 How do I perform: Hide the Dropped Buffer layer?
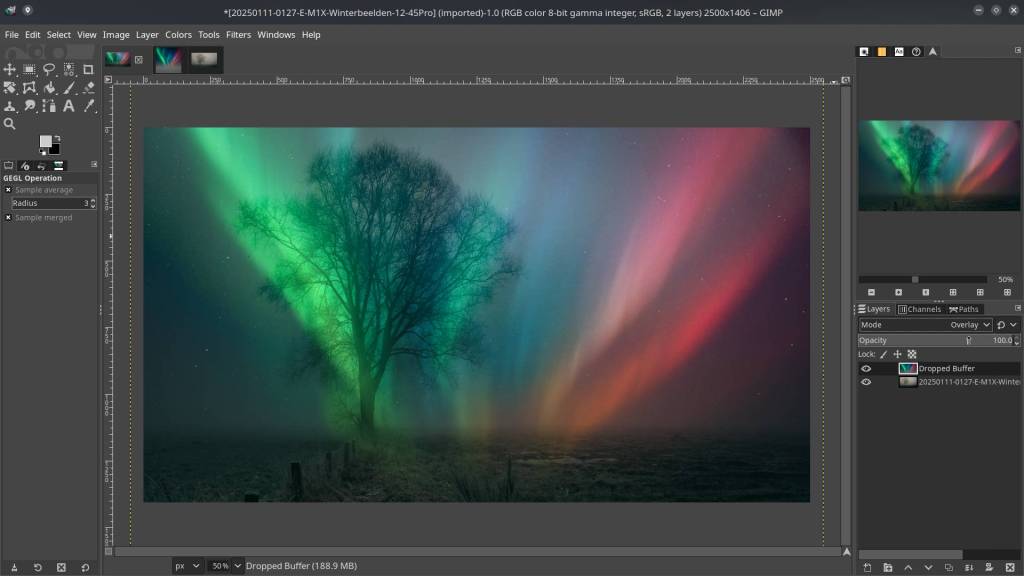tap(866, 368)
